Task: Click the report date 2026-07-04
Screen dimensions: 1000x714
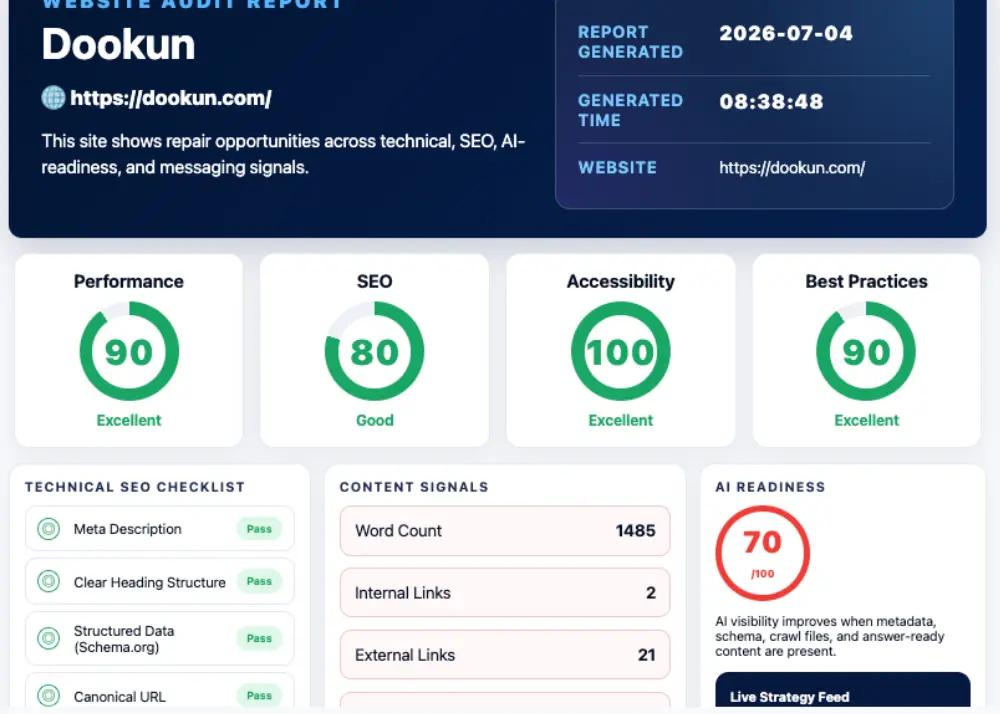Action: 786,33
